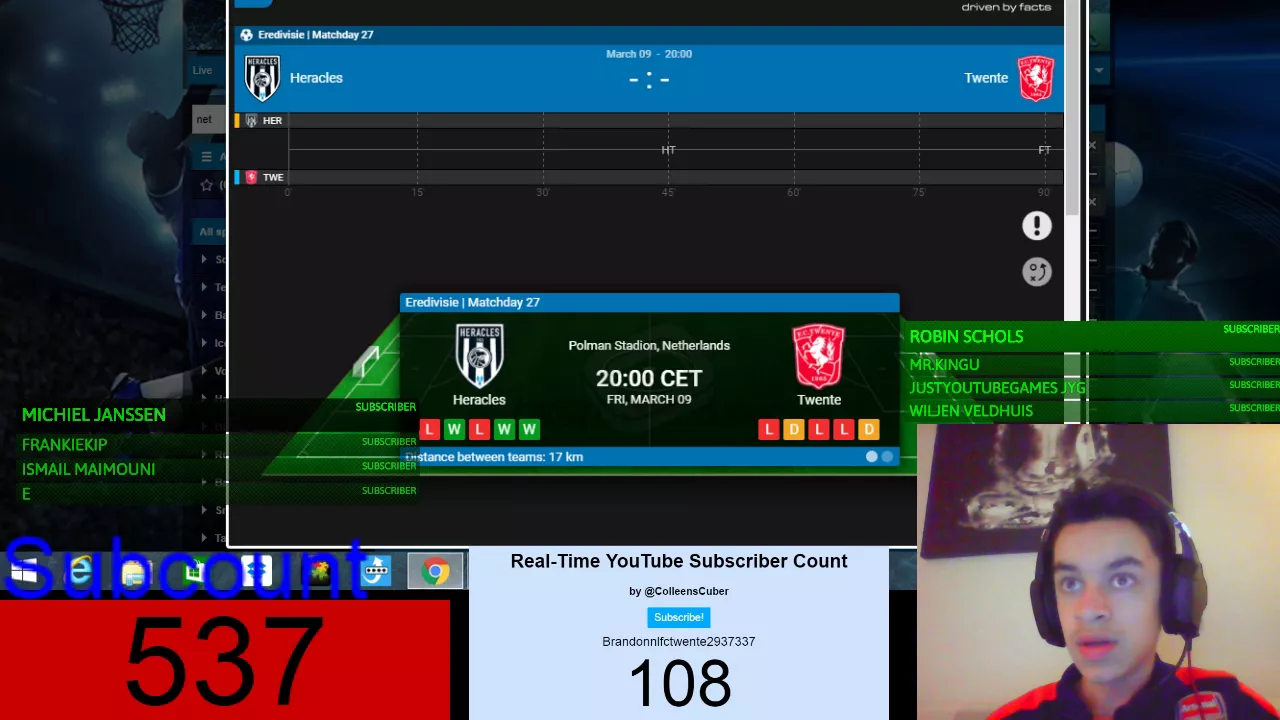This screenshot has width=1280, height=720.
Task: Click the first orange D form badge for Twente
Action: [x=794, y=430]
